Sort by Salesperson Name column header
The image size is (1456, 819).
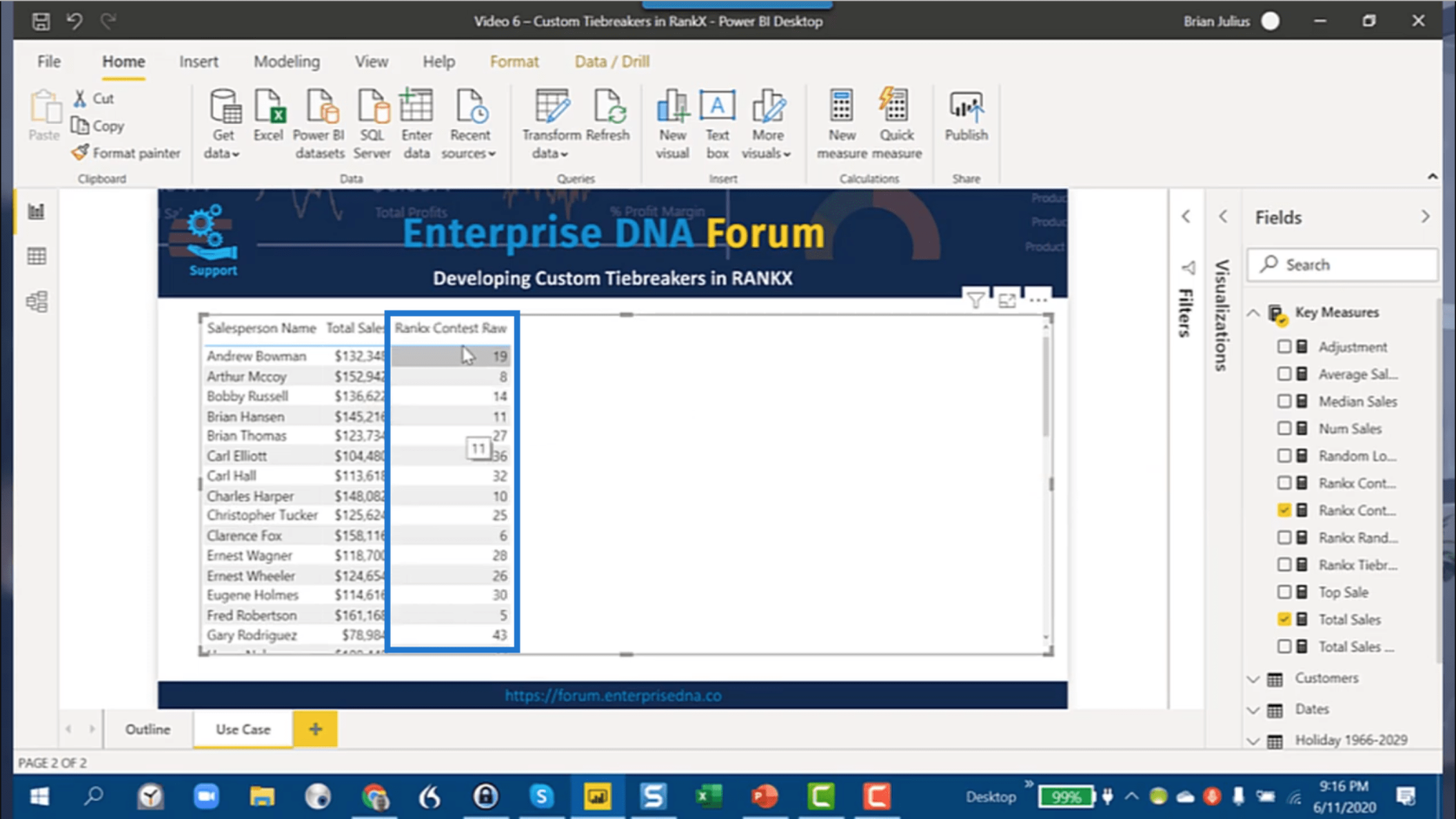(261, 328)
